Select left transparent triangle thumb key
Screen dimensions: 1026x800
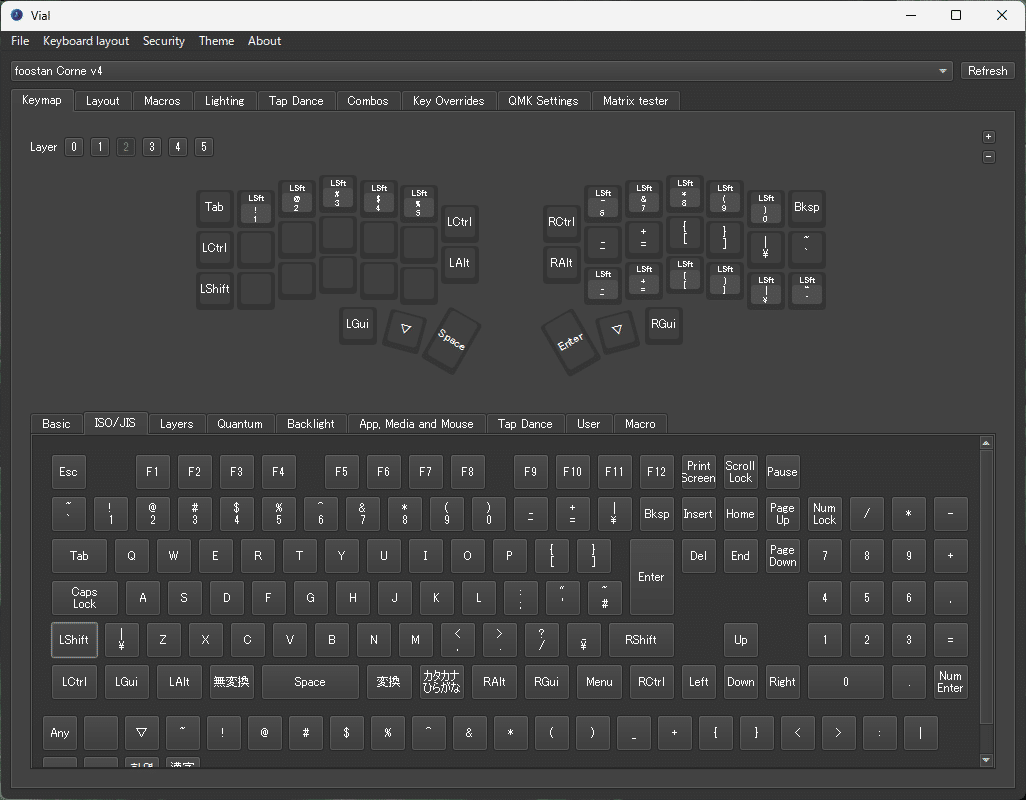[x=405, y=329]
